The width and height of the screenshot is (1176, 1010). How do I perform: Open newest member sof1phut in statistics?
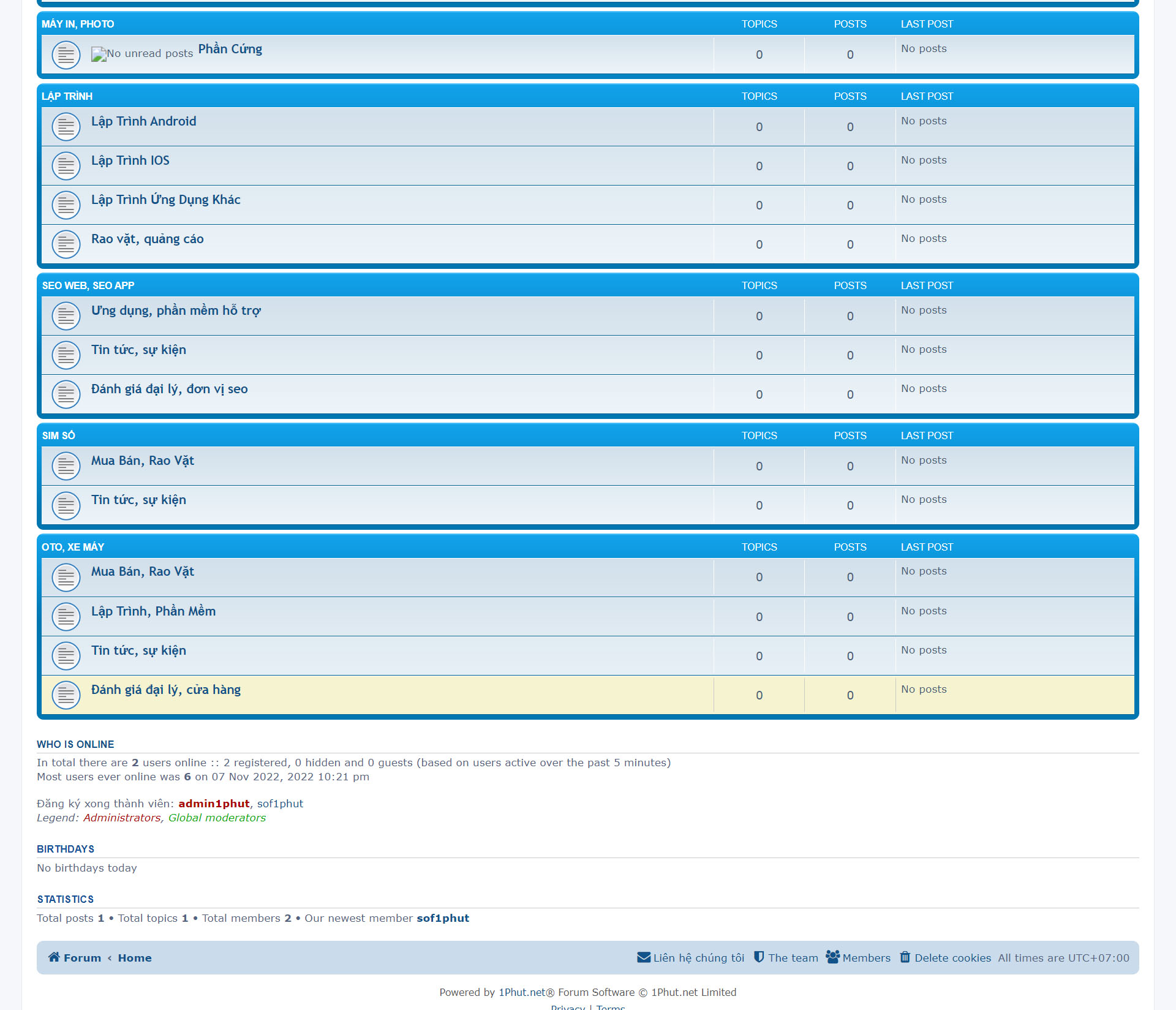point(442,918)
